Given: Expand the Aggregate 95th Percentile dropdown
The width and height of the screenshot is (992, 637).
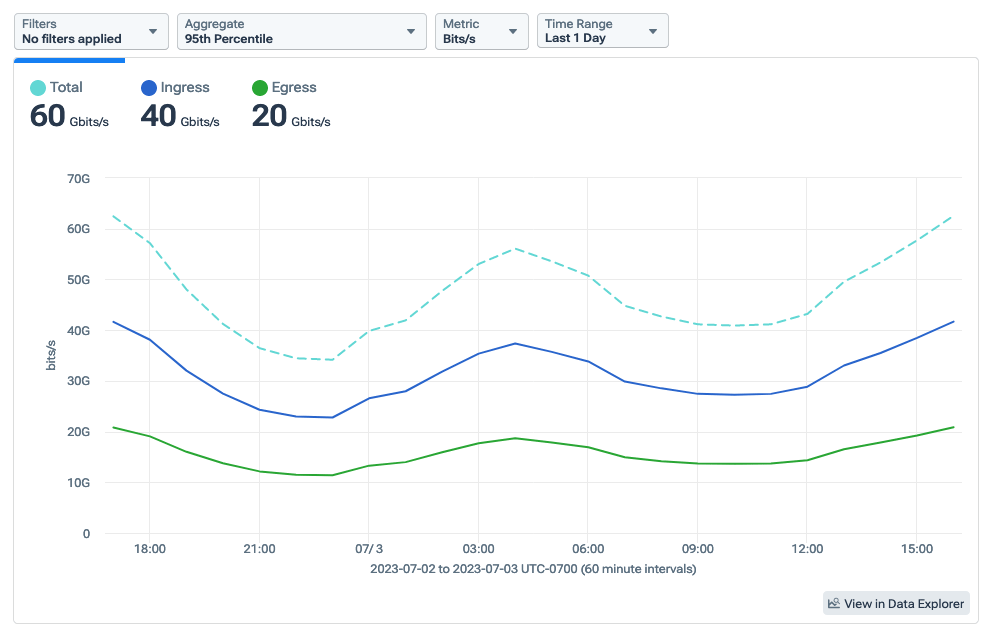Looking at the screenshot, I should (x=300, y=31).
